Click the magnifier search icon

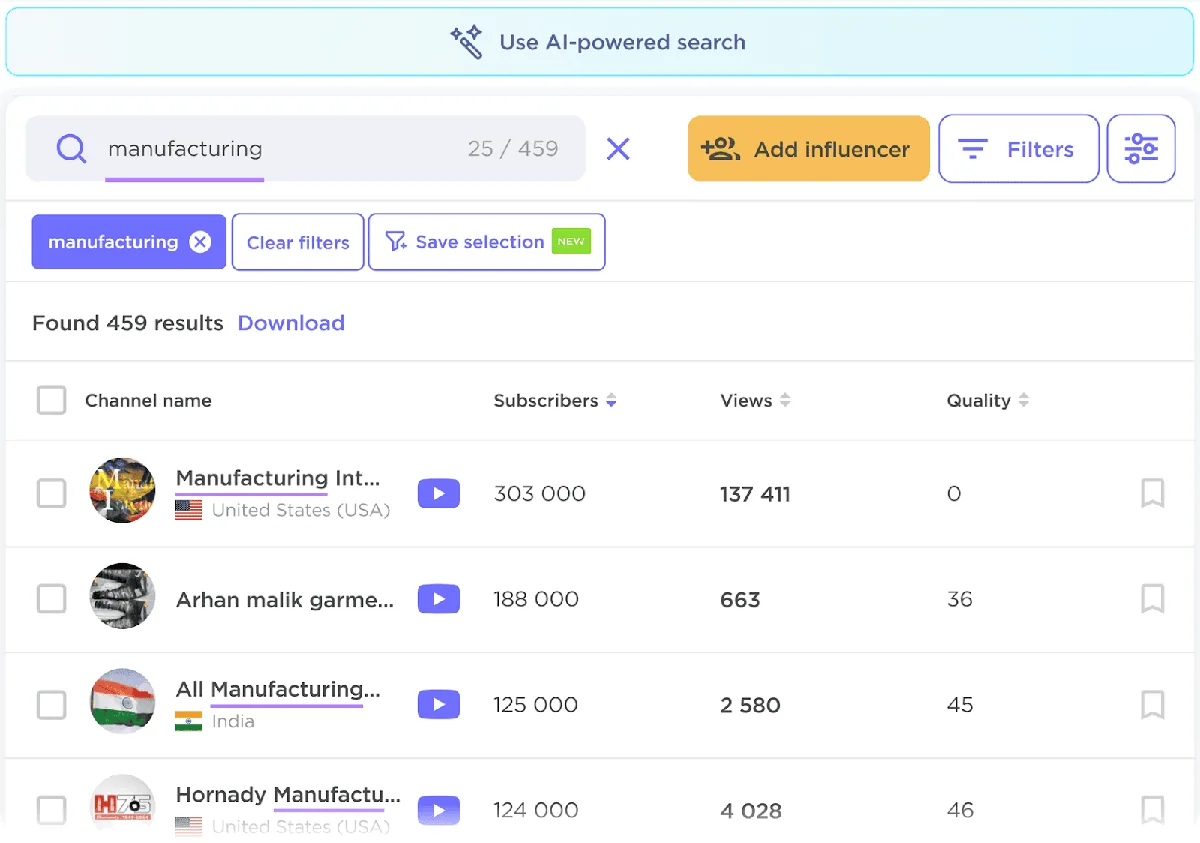point(71,149)
